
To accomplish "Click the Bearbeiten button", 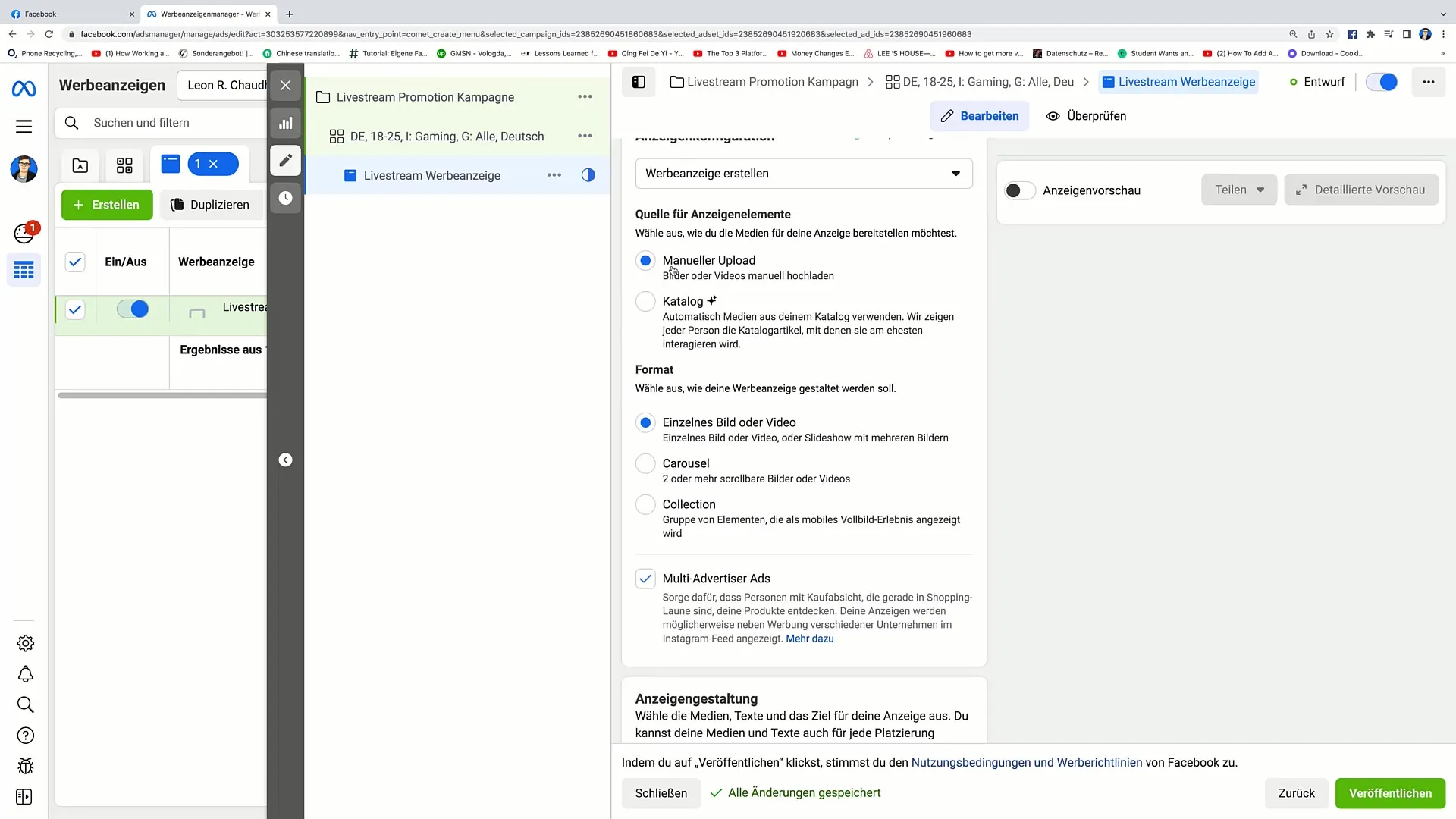I will click(981, 115).
